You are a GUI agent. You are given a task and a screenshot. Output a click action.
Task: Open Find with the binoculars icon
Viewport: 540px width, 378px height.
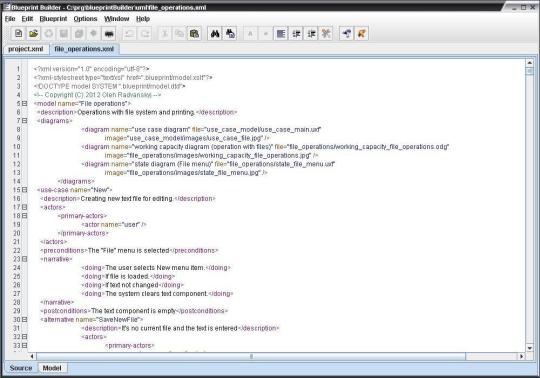point(215,34)
